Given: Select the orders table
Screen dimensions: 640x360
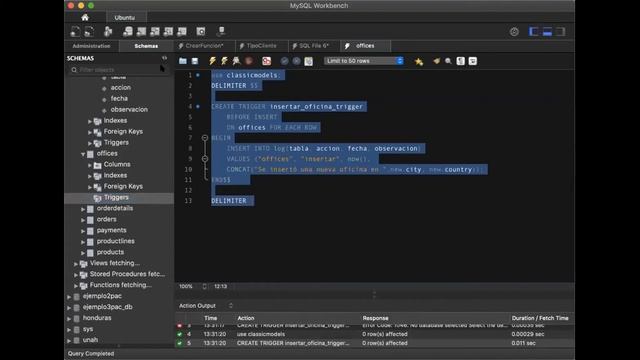Looking at the screenshot, I should 107,219.
